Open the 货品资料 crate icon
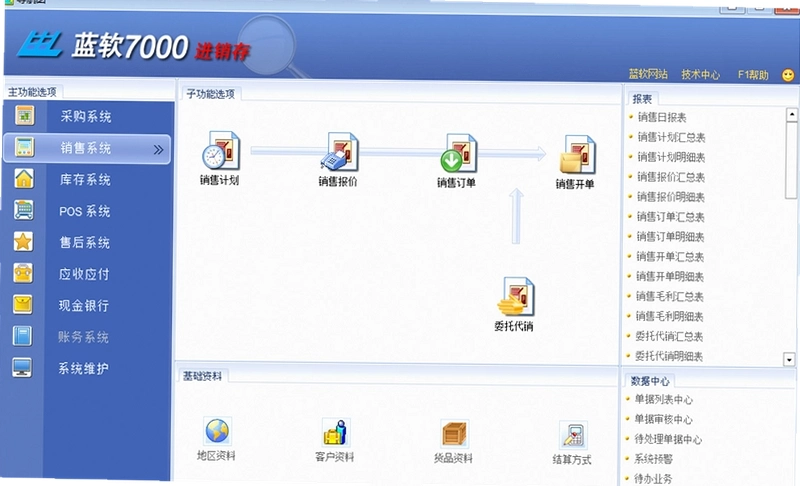This screenshot has height=486, width=800. point(454,434)
